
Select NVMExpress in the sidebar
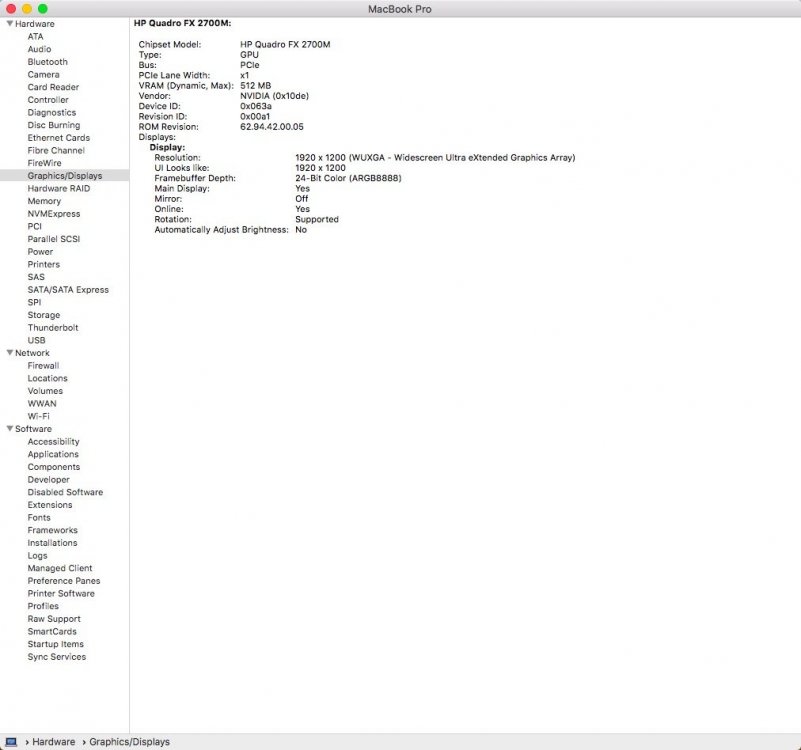pos(54,214)
